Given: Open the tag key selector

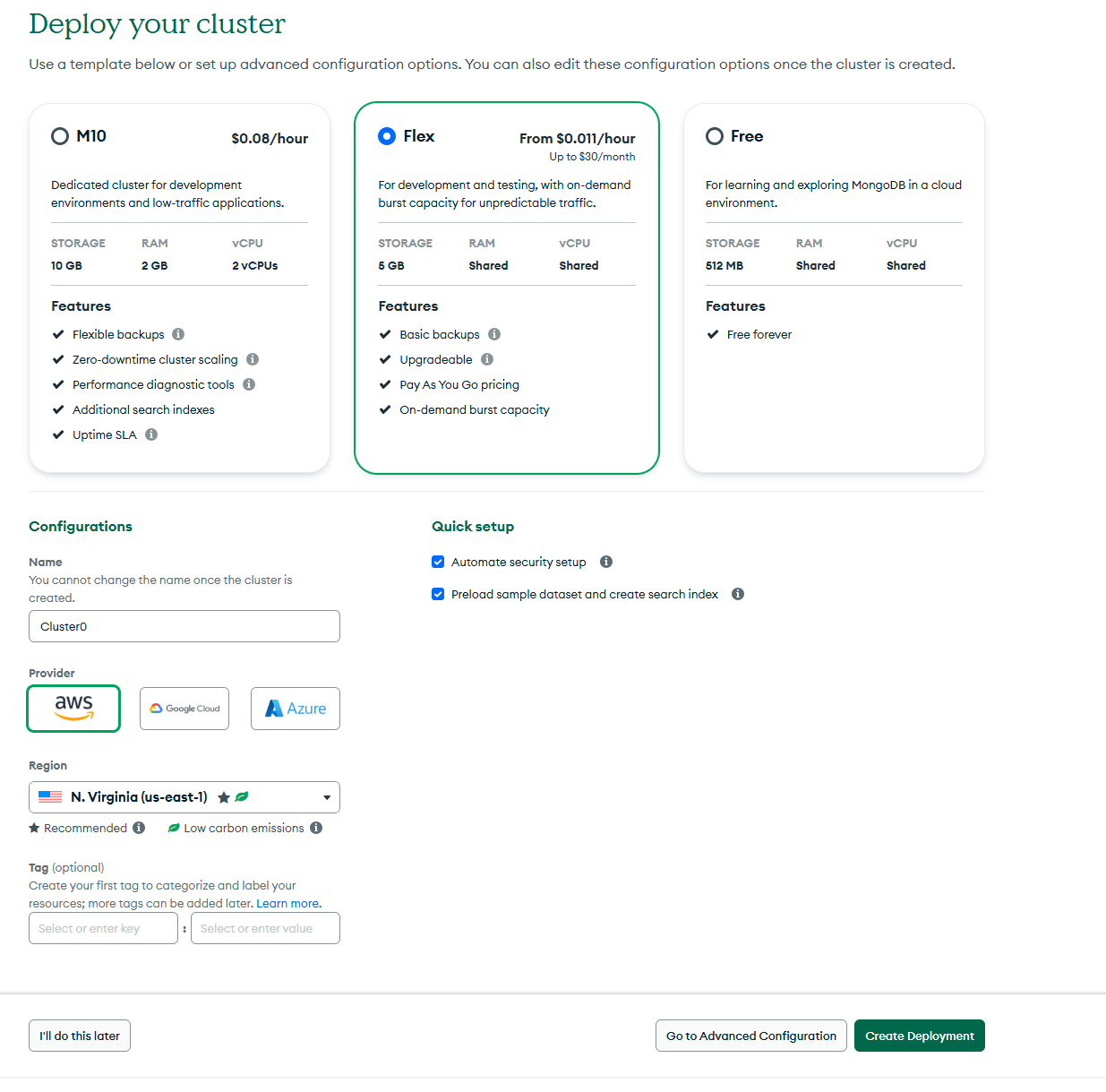Looking at the screenshot, I should 103,928.
